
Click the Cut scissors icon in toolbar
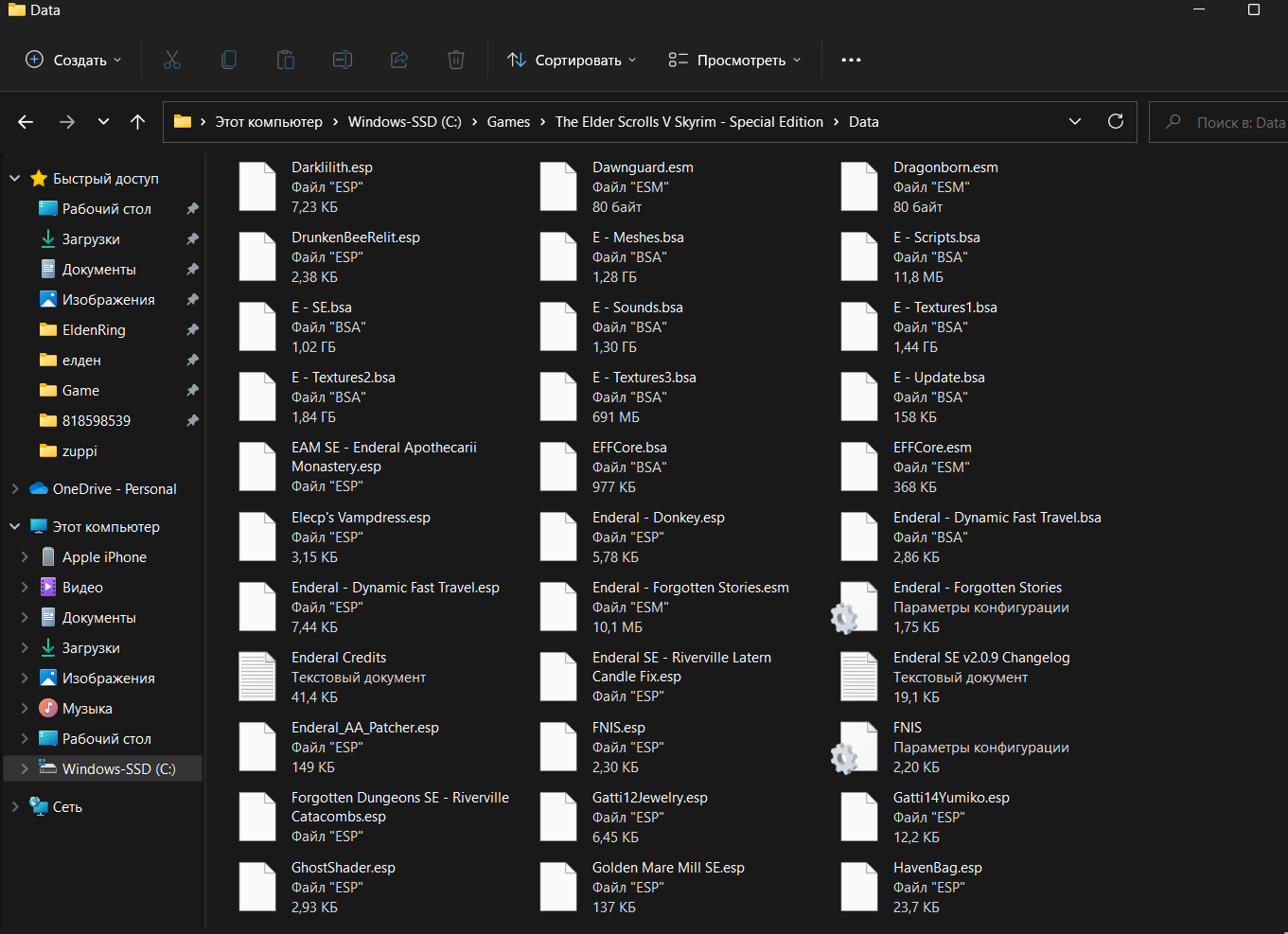(172, 60)
